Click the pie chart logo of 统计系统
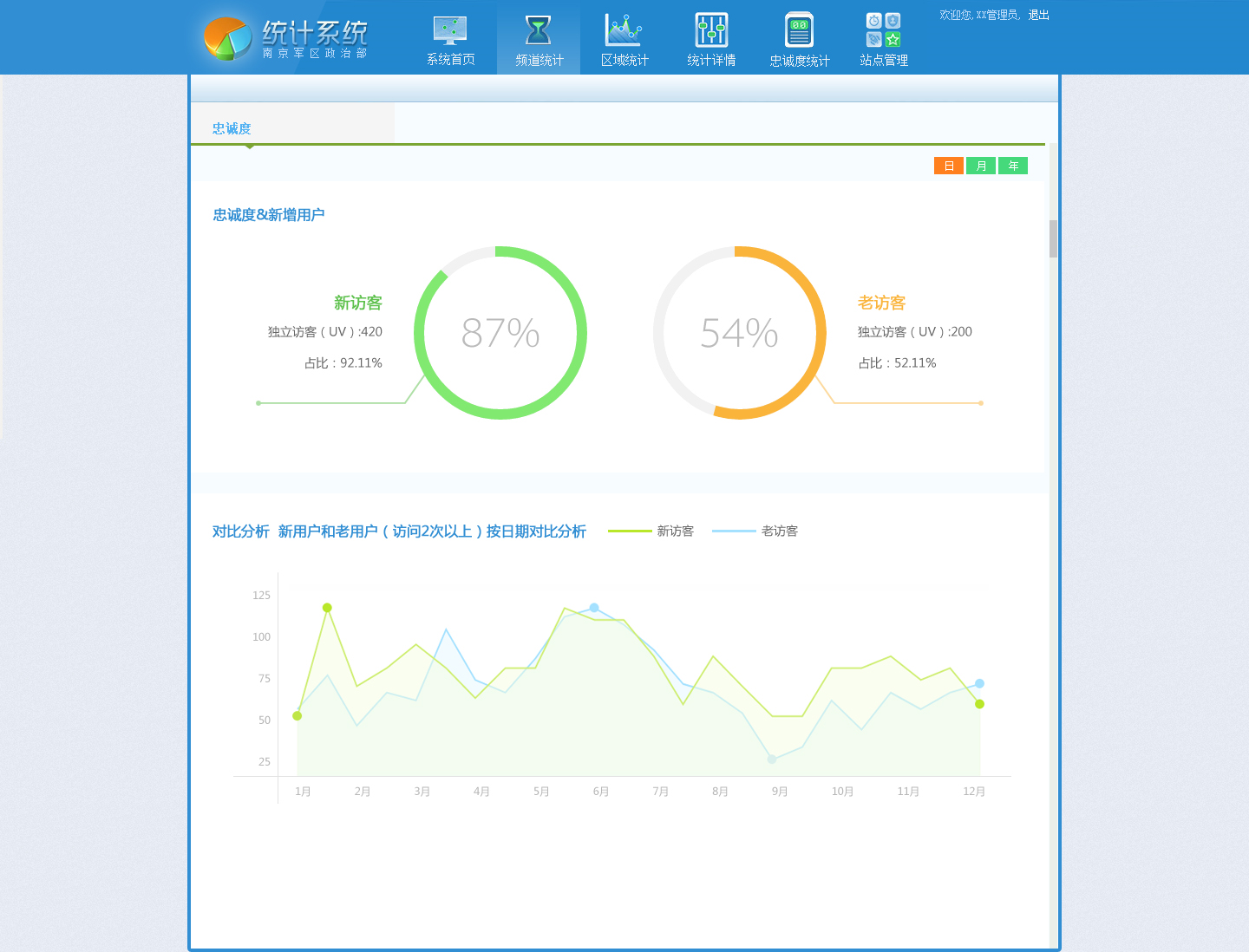Screen dimensions: 1249x952 tap(227, 38)
